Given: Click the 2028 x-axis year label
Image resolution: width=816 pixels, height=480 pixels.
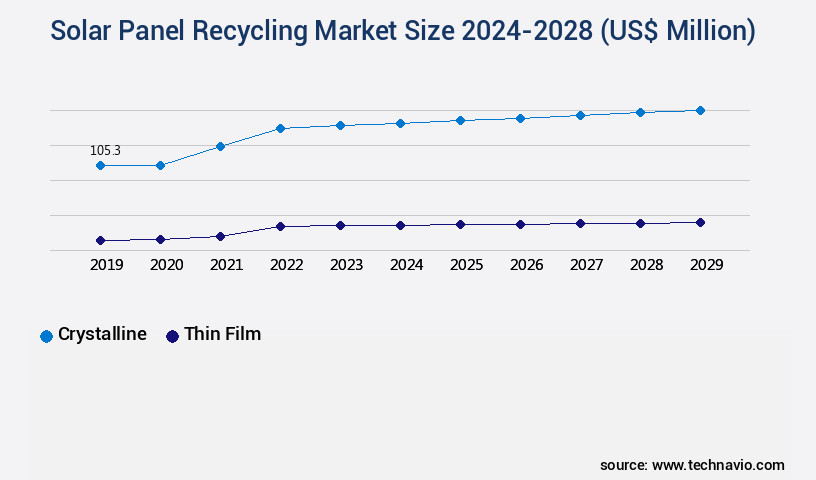Looking at the screenshot, I should 646,265.
